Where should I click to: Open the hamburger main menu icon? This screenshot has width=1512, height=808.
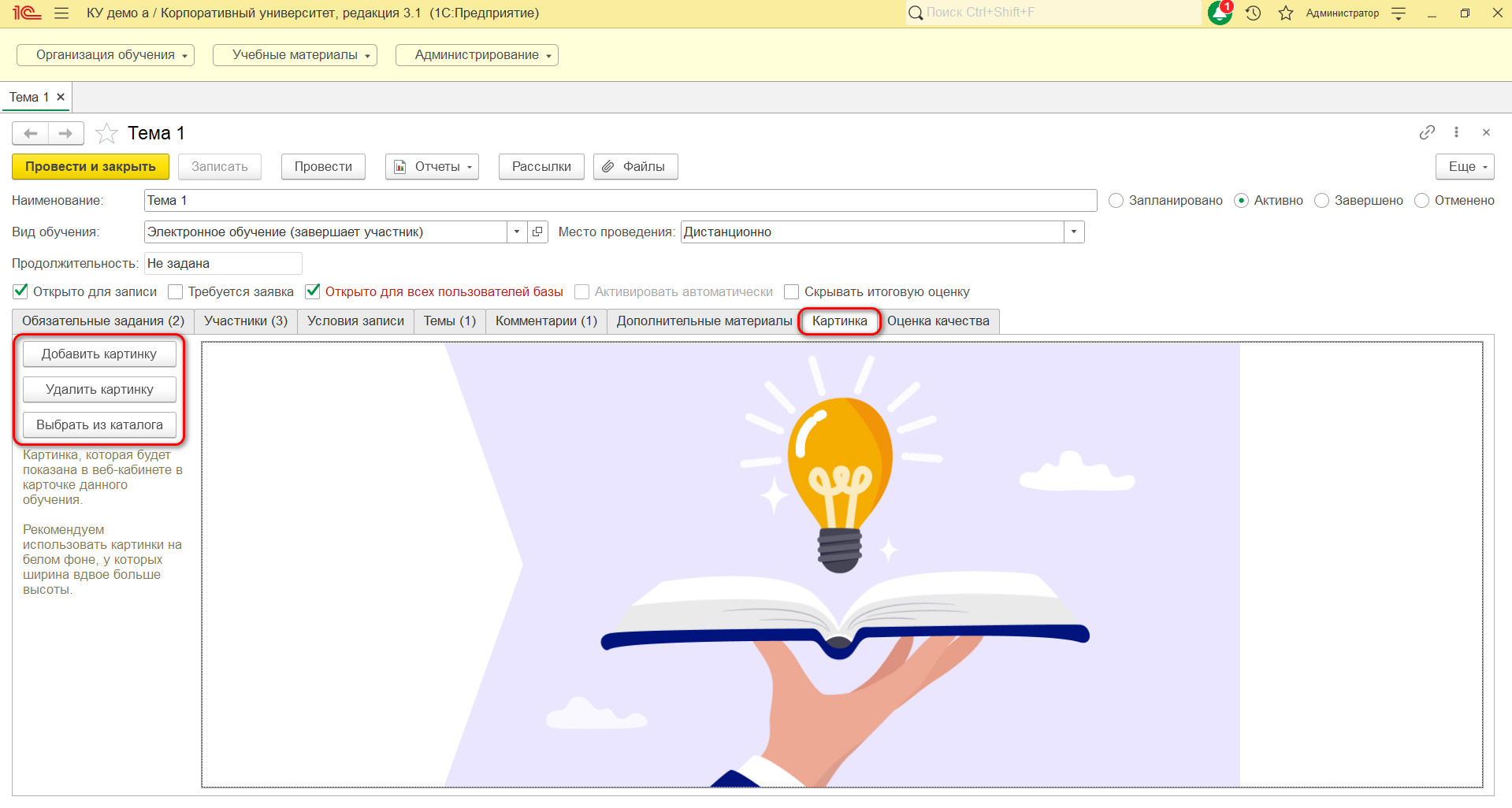pos(61,13)
